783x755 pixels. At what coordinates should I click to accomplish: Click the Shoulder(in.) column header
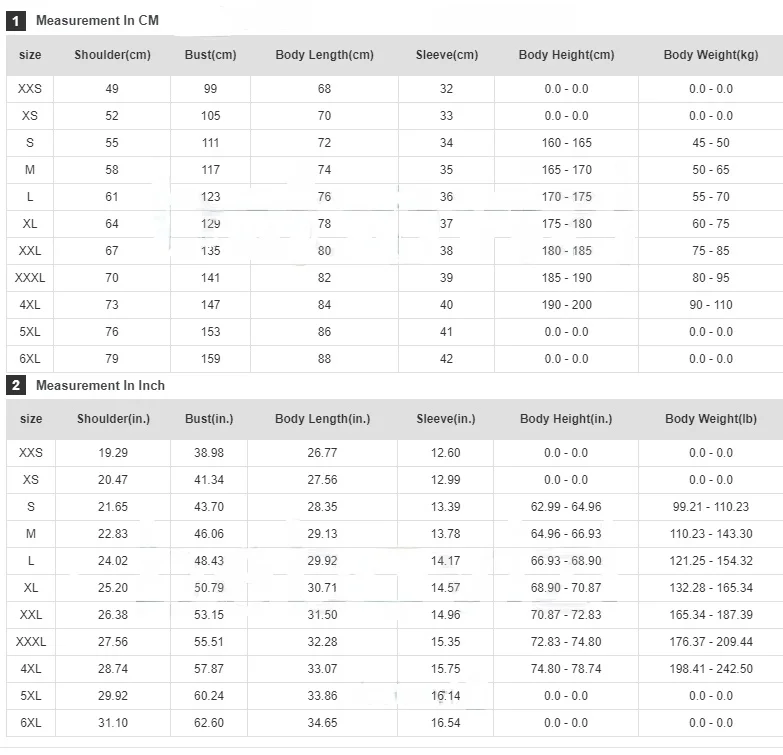pyautogui.click(x=113, y=419)
